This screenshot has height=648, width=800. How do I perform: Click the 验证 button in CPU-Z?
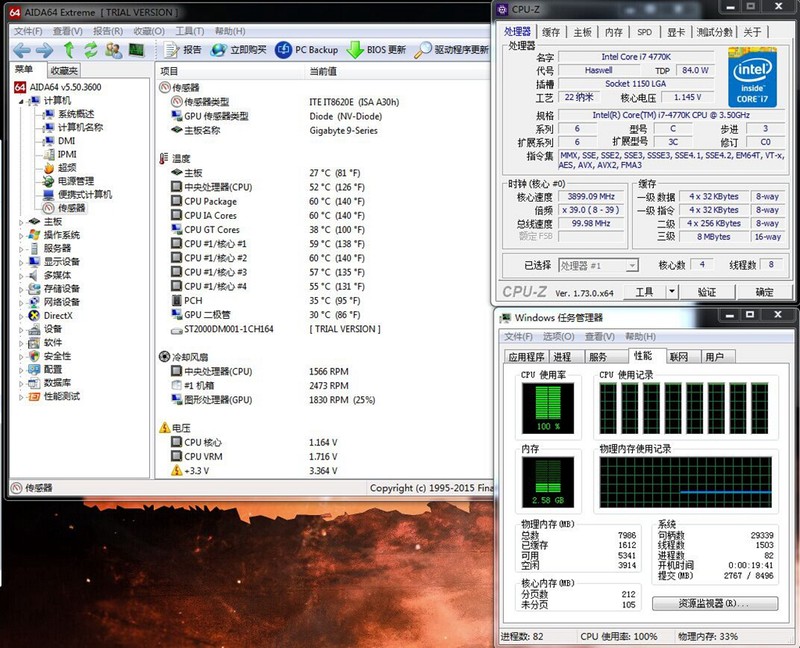[706, 292]
